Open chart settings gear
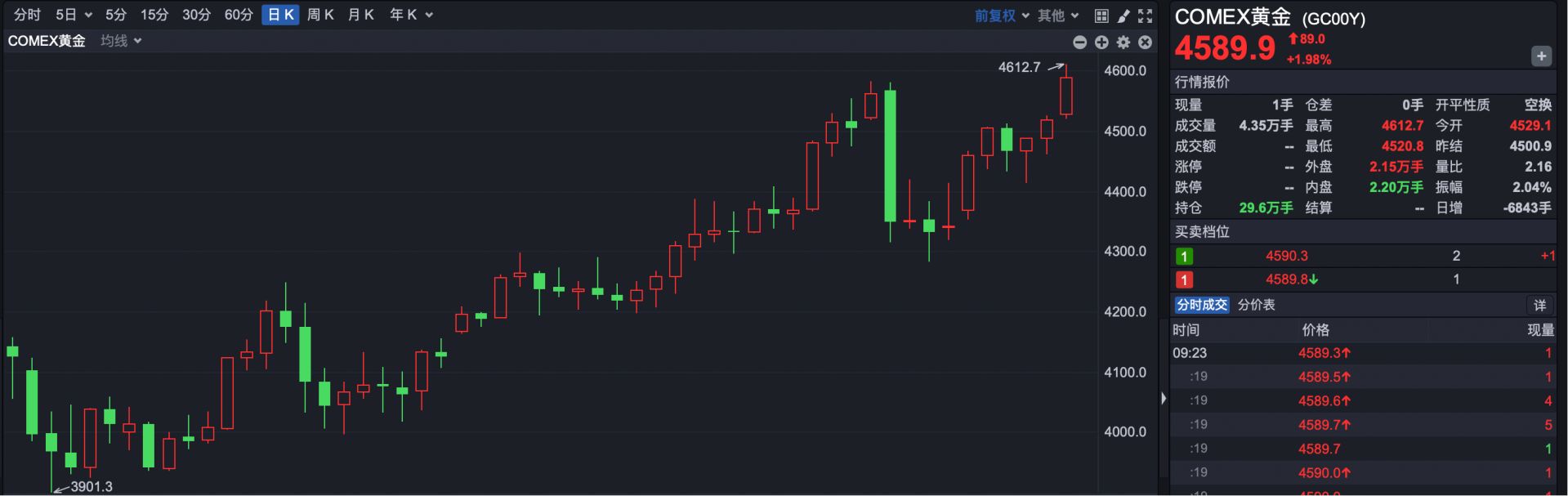1568x496 pixels. point(1124,42)
